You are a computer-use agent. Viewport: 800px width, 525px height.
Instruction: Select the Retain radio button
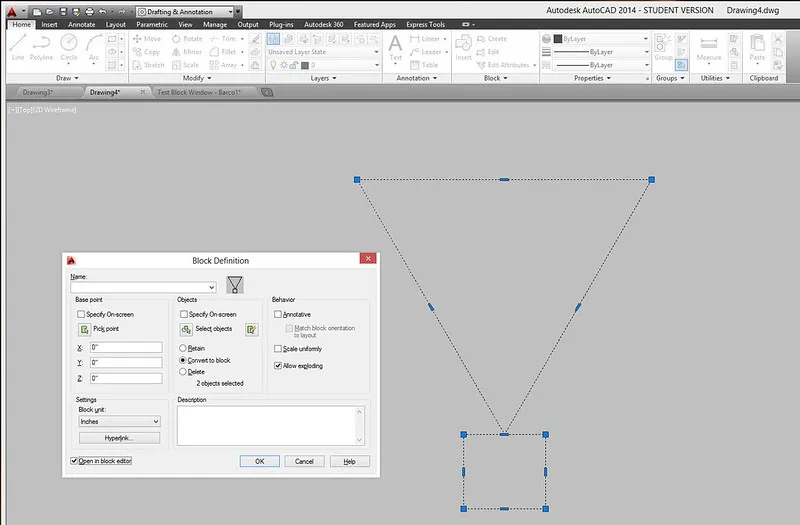[182, 349]
